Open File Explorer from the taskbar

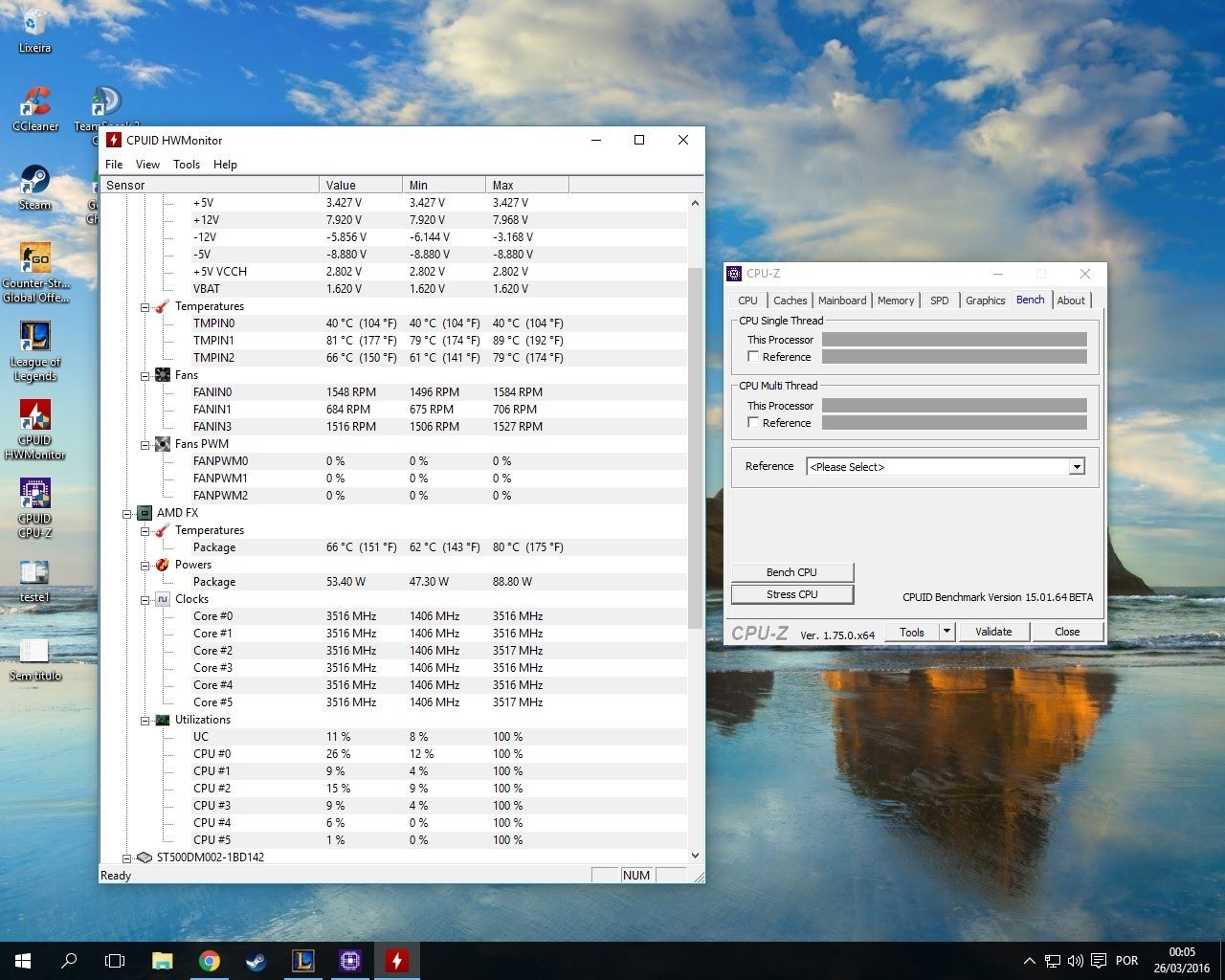pyautogui.click(x=162, y=961)
